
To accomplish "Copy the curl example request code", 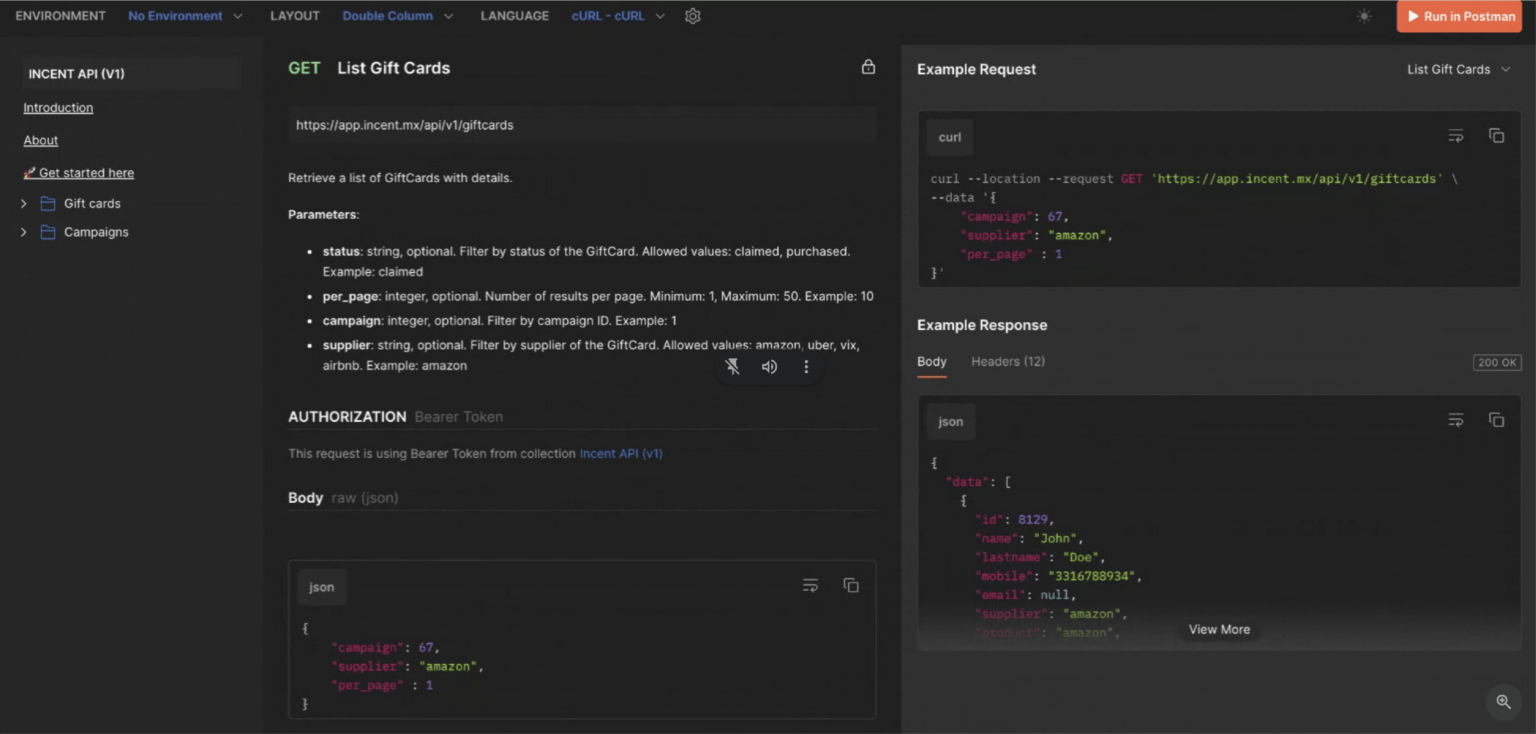I will click(x=1496, y=136).
